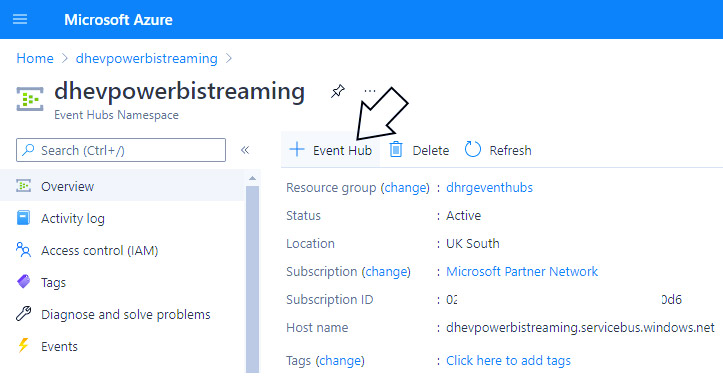Click the Overview menu icon

click(x=24, y=186)
